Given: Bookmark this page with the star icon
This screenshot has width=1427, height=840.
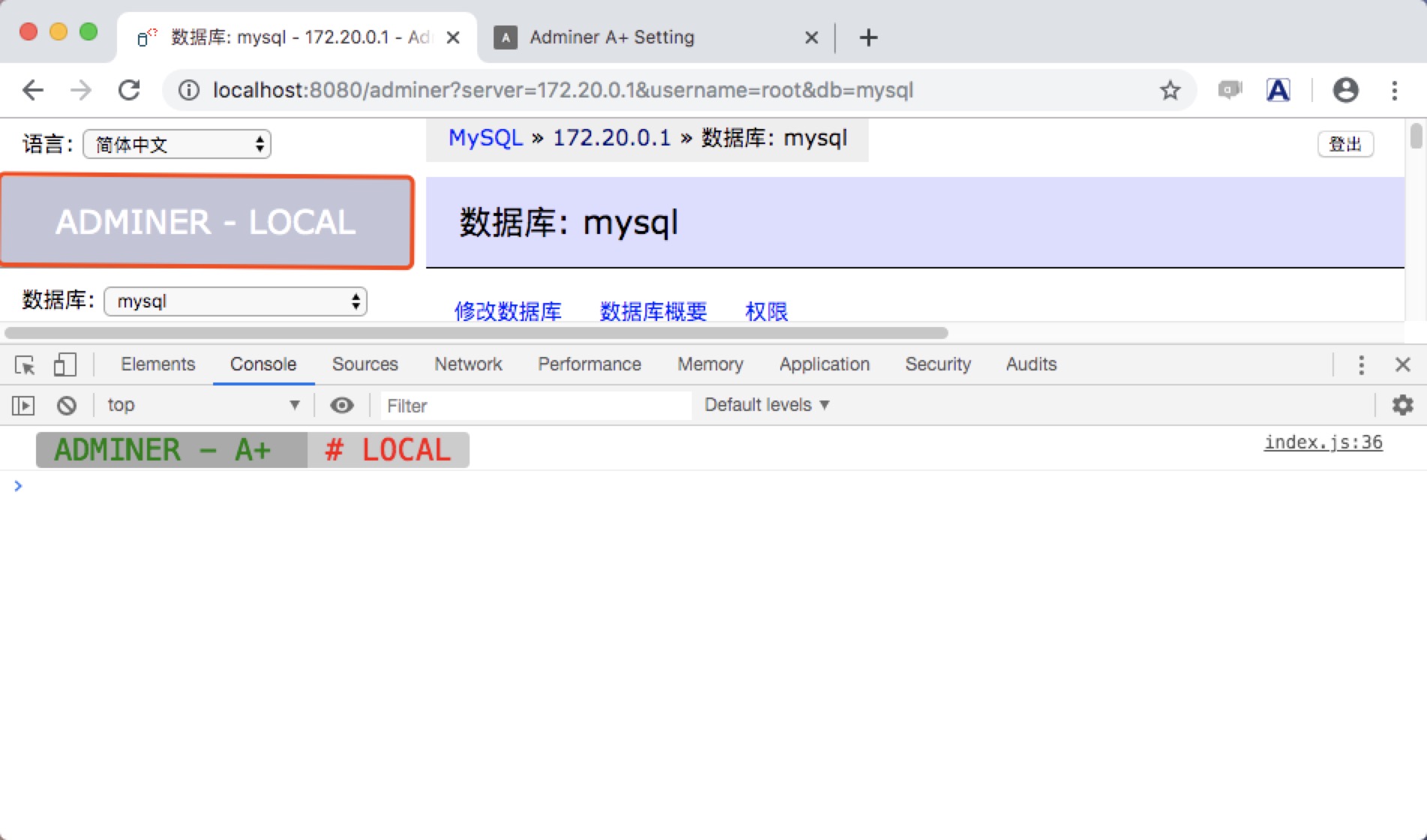Looking at the screenshot, I should point(1170,91).
